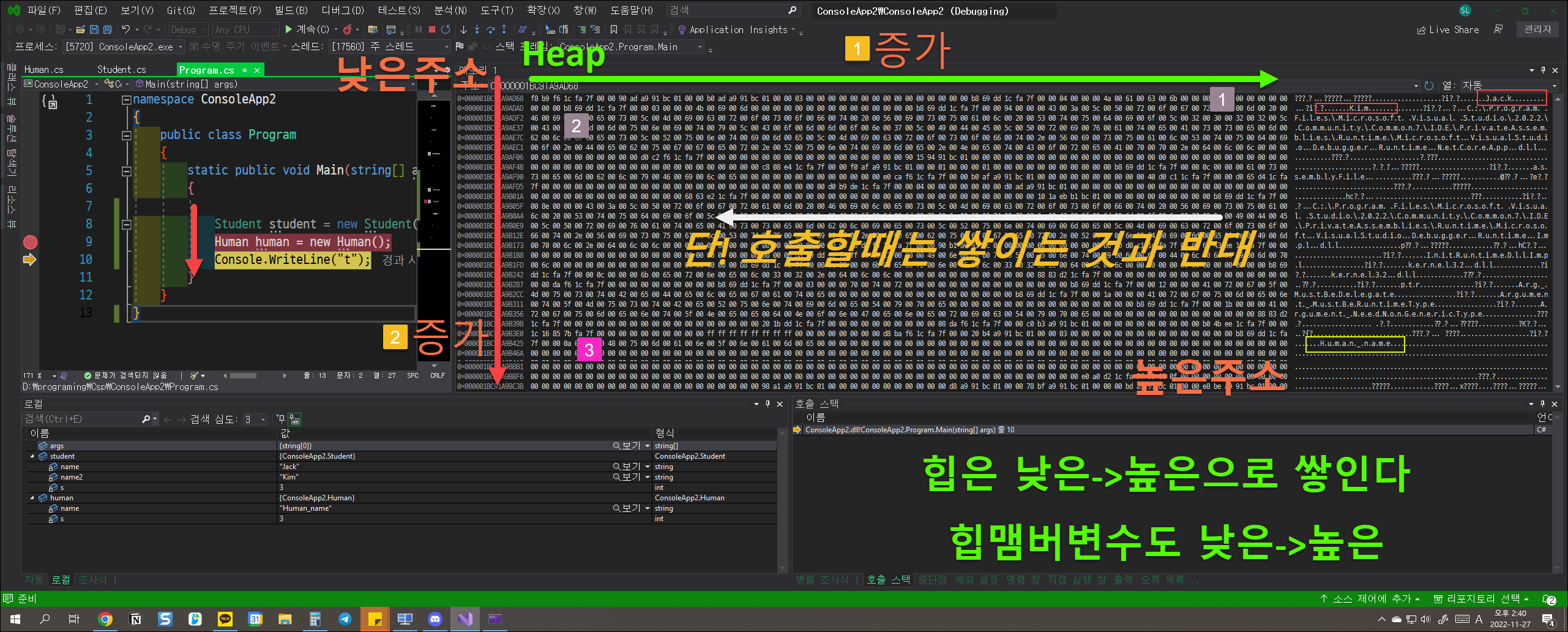The width and height of the screenshot is (1568, 632).
Task: Click the Step Into arrow icon
Action: 477,29
